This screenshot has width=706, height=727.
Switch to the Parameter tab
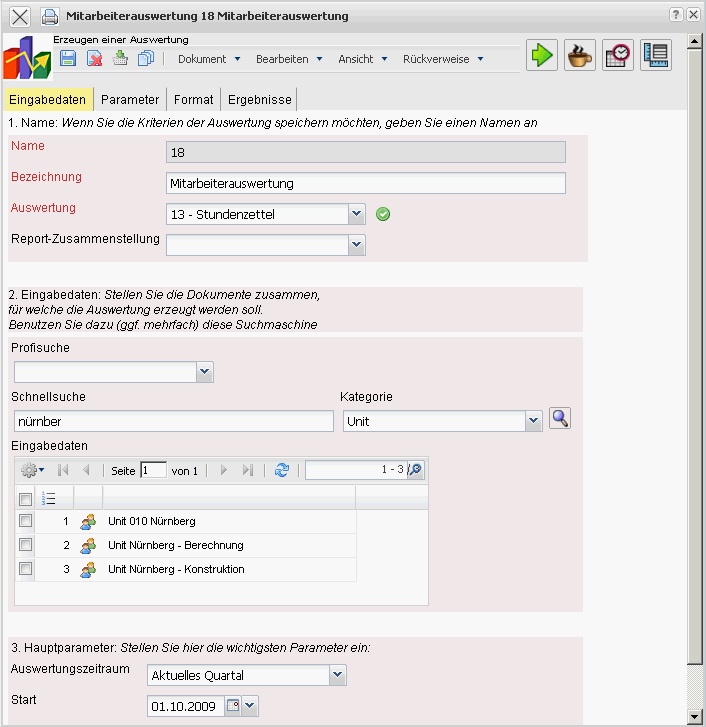[x=130, y=100]
